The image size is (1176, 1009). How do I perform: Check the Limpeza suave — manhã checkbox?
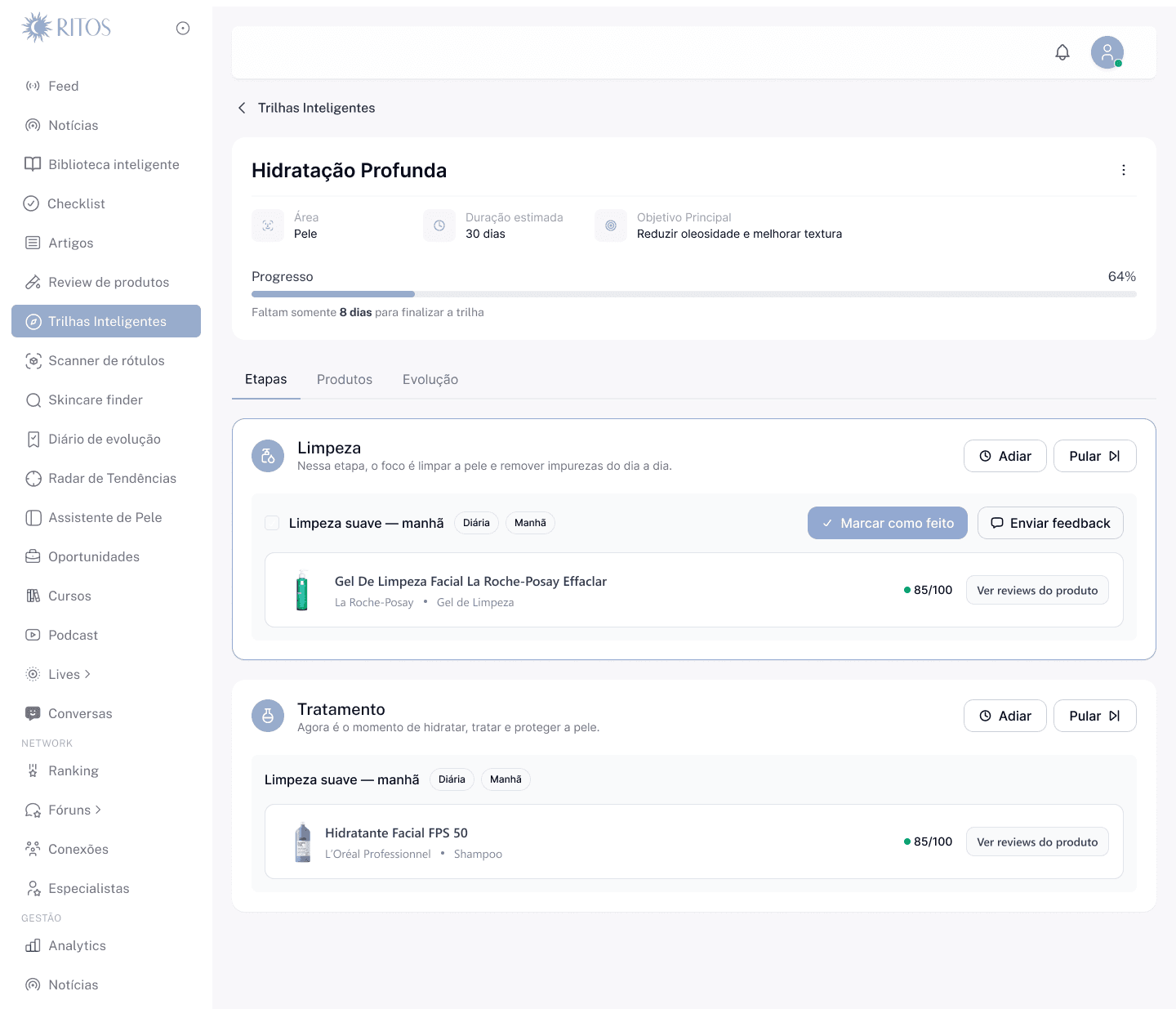coord(272,523)
